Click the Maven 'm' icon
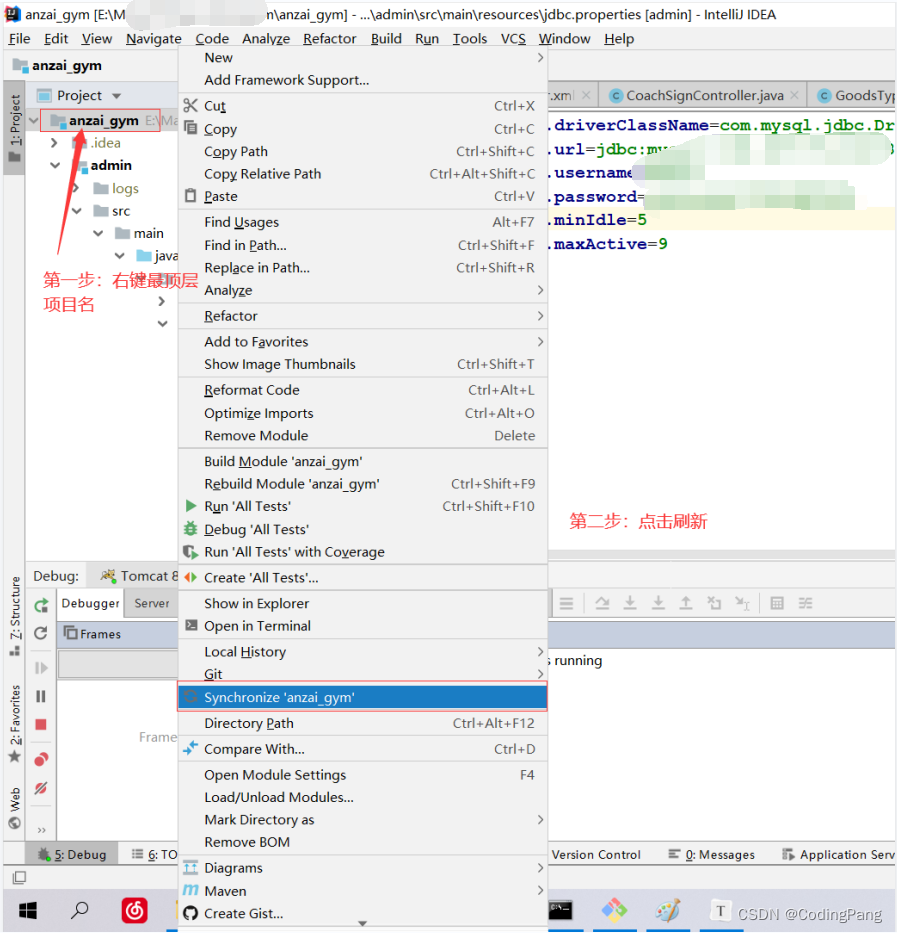The height and width of the screenshot is (933, 897). pyautogui.click(x=190, y=890)
